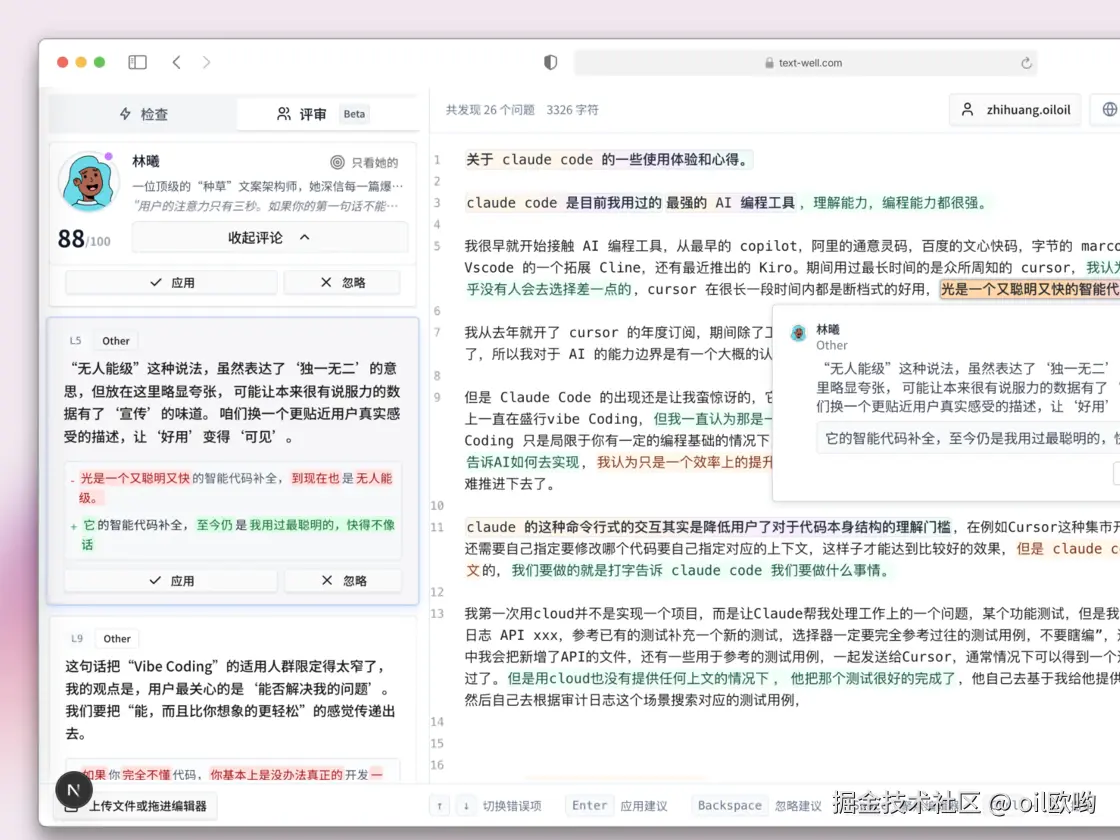Click the up arrow key hint
This screenshot has width=1120, height=840.
tap(440, 806)
